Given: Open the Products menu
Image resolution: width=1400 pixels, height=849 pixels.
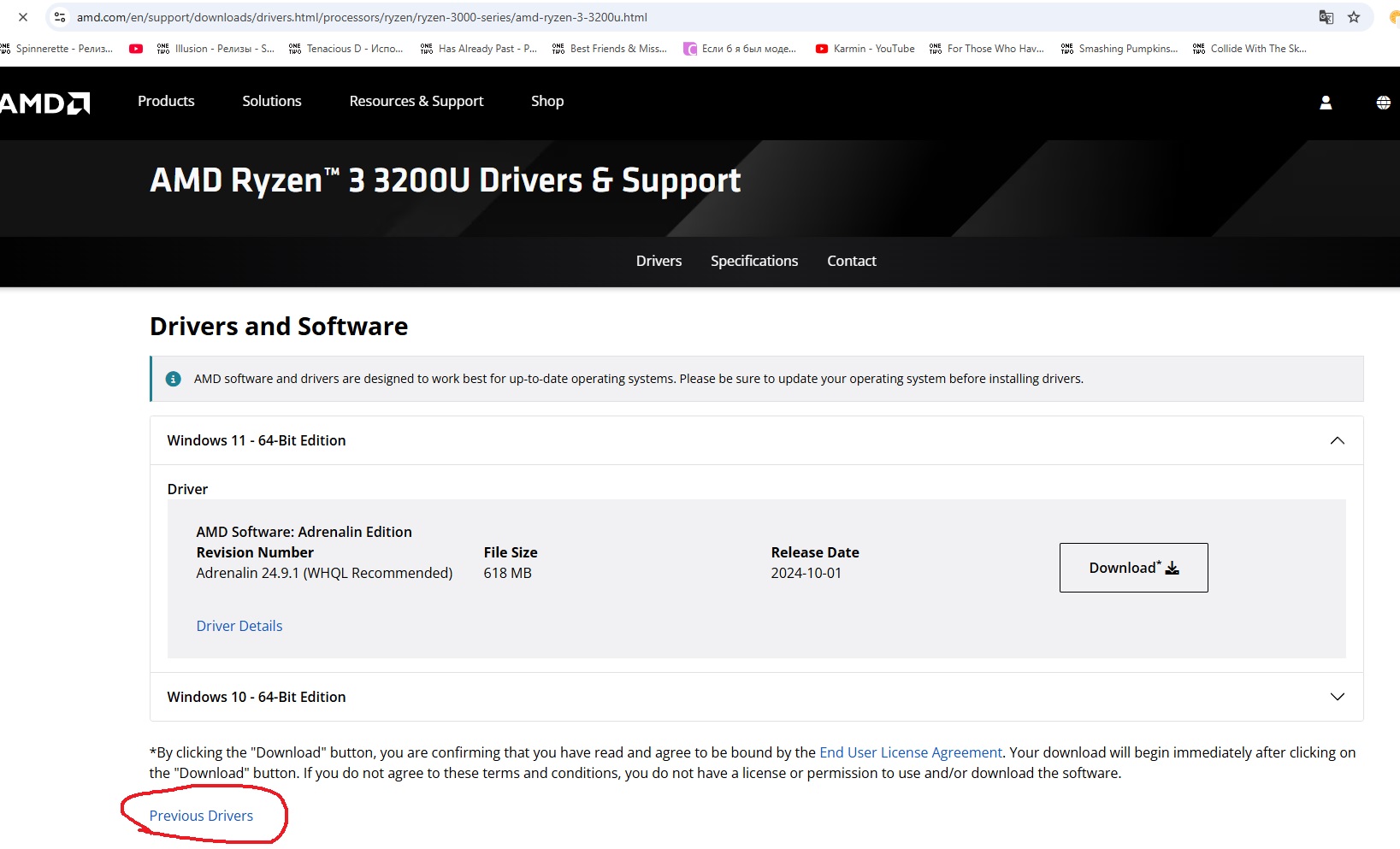Looking at the screenshot, I should point(166,101).
